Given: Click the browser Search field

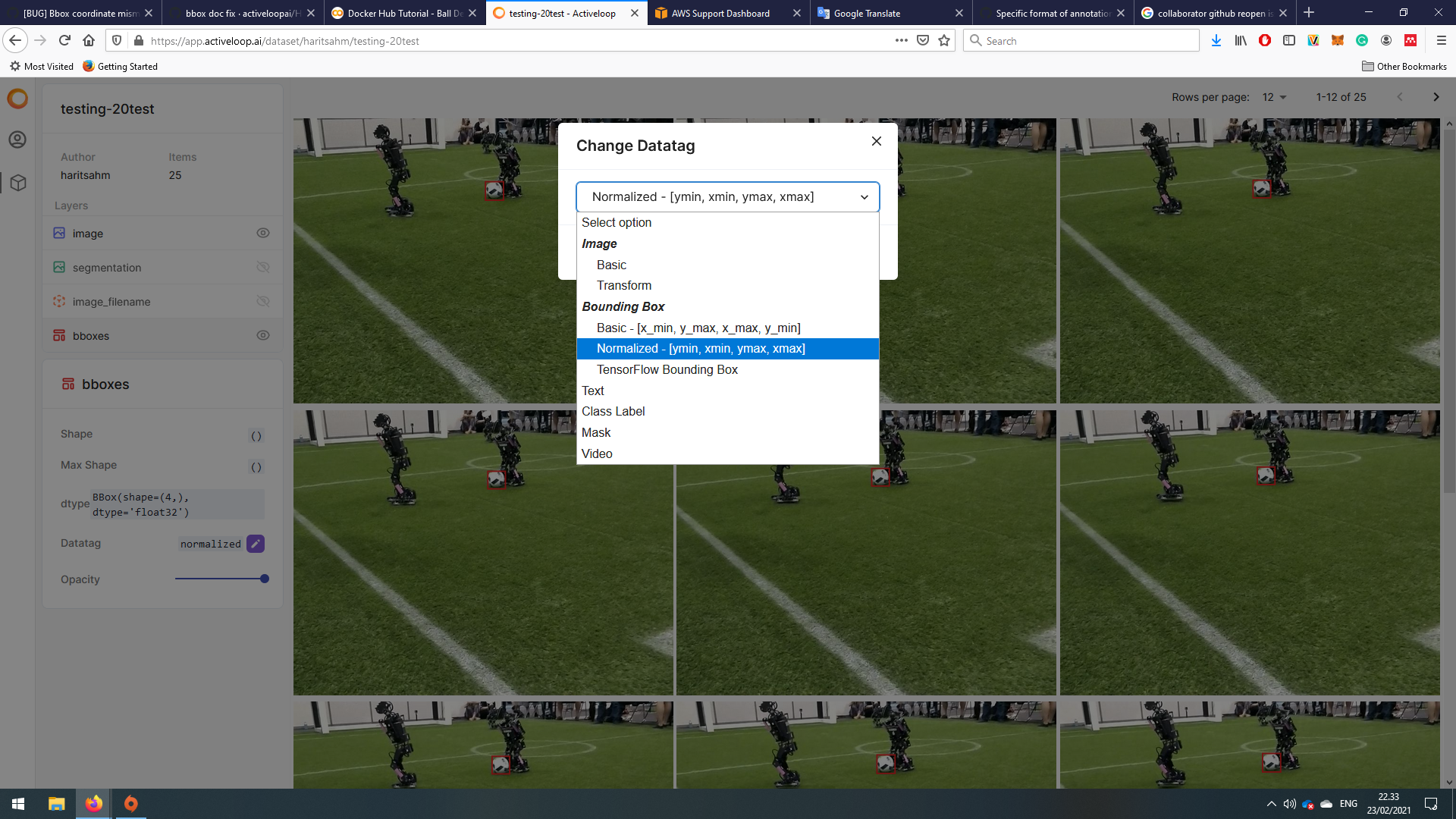Looking at the screenshot, I should (x=1081, y=40).
